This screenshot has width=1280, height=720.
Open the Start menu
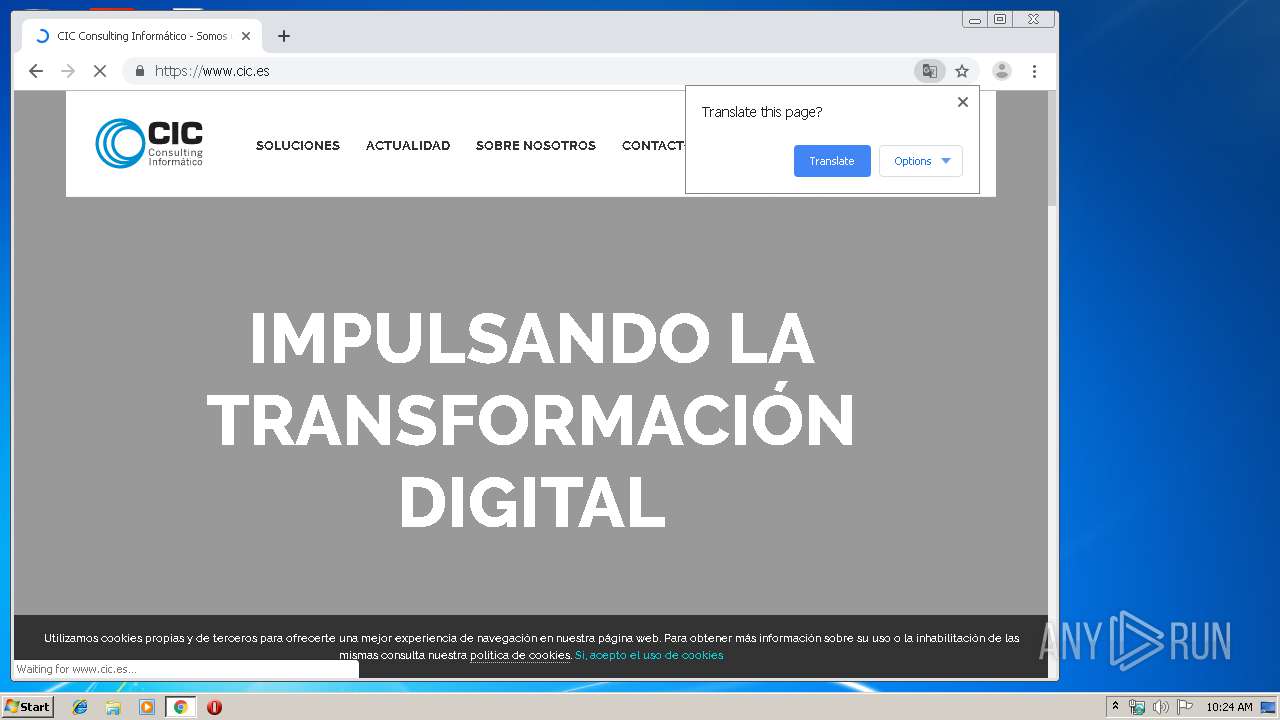click(x=27, y=707)
